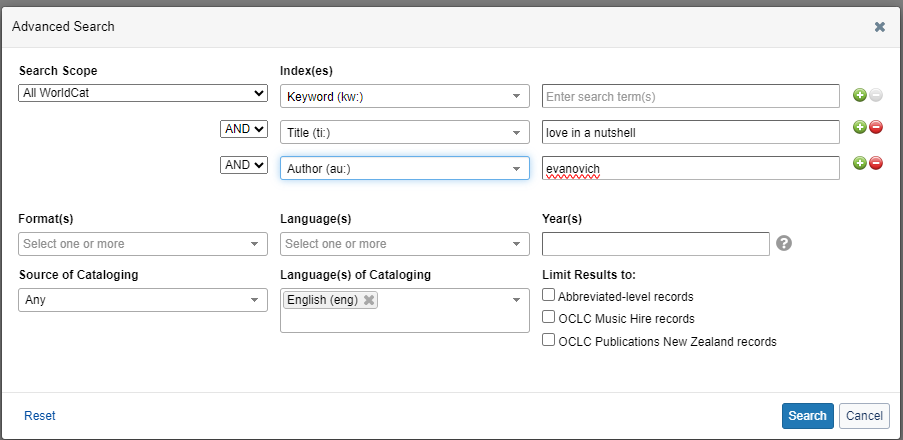903x440 pixels.
Task: Remove the English (eng) tag with its x icon
Action: pyautogui.click(x=369, y=300)
